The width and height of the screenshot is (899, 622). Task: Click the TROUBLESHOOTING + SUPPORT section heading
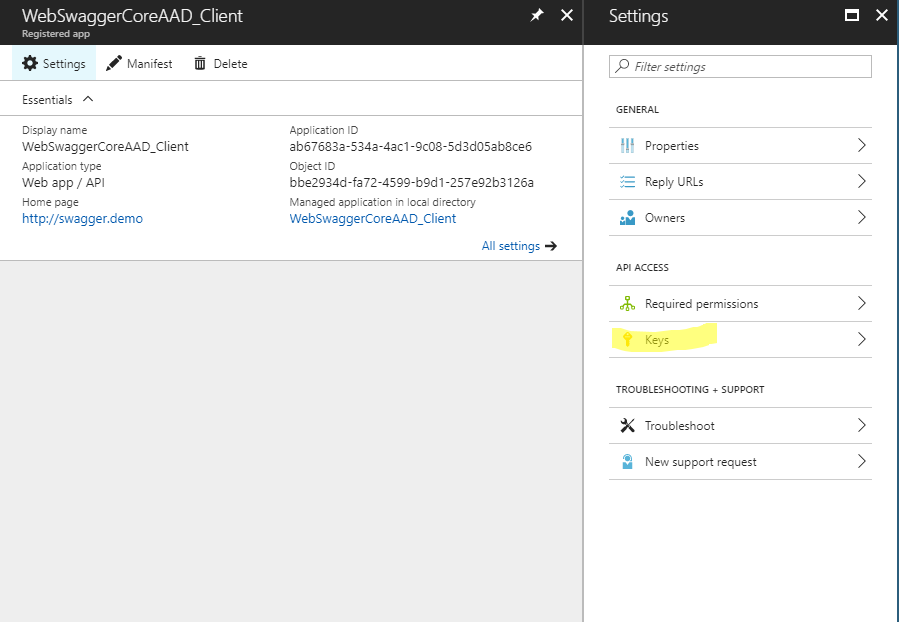click(690, 390)
